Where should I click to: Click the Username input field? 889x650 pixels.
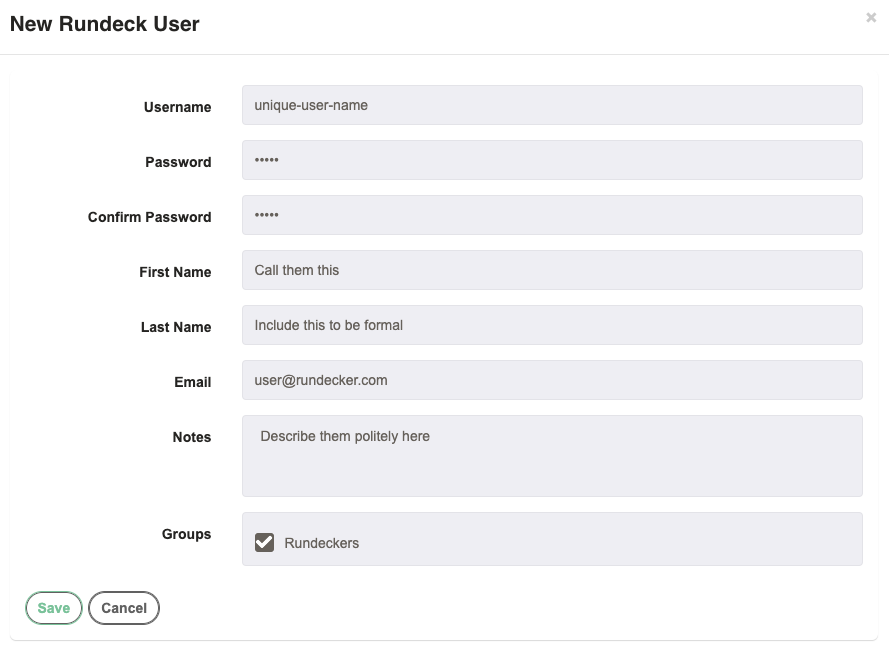[x=551, y=105]
